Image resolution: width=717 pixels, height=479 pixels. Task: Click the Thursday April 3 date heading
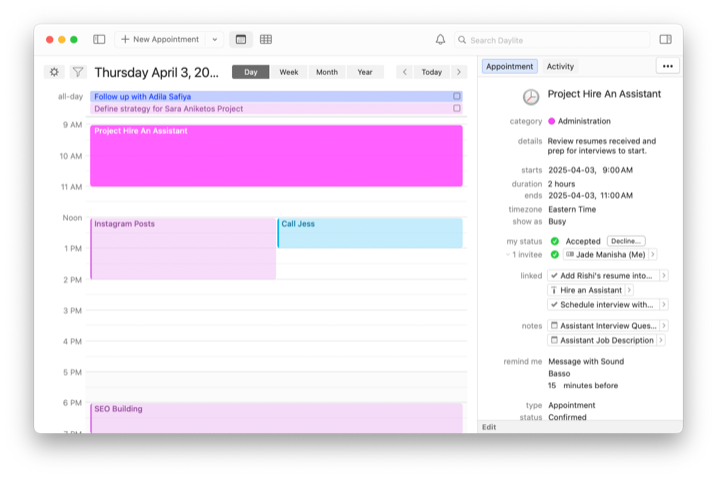tap(156, 72)
